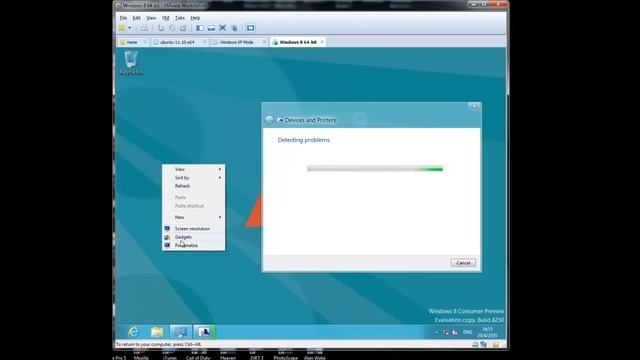Open the VMware Edit menu

[x=136, y=18]
